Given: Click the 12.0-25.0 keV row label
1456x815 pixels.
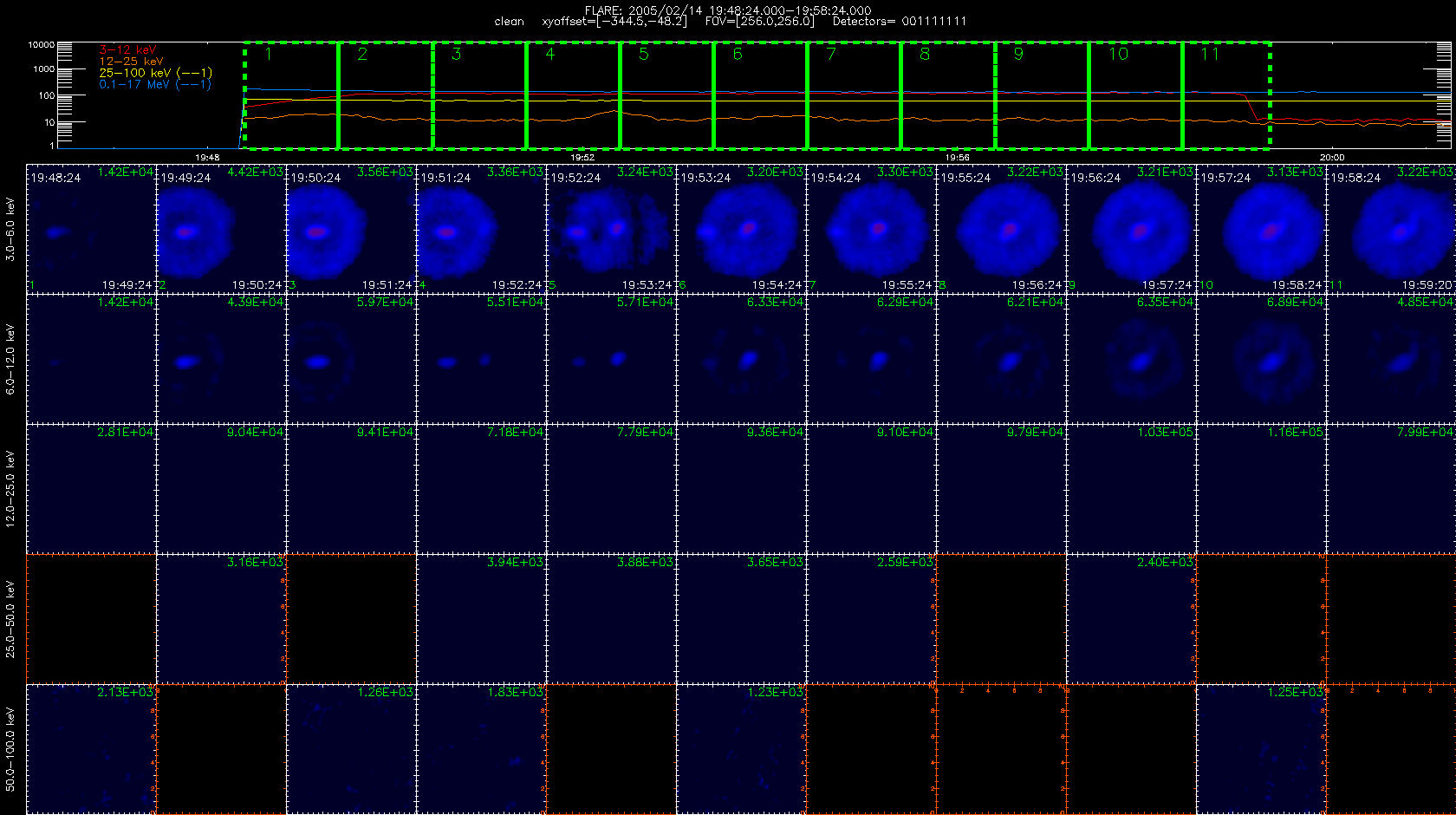Looking at the screenshot, I should [x=10, y=489].
